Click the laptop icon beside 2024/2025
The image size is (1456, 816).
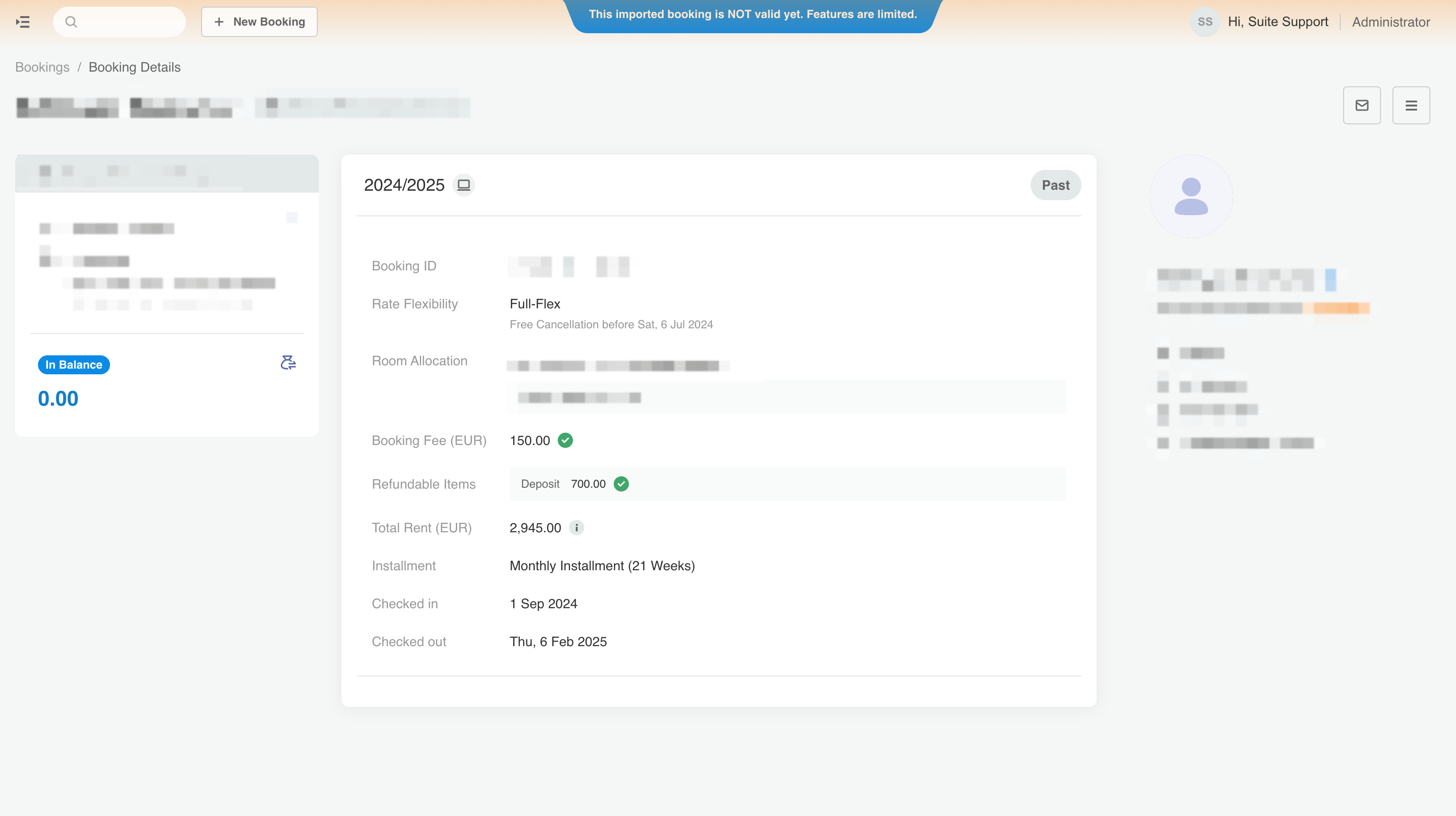[463, 185]
